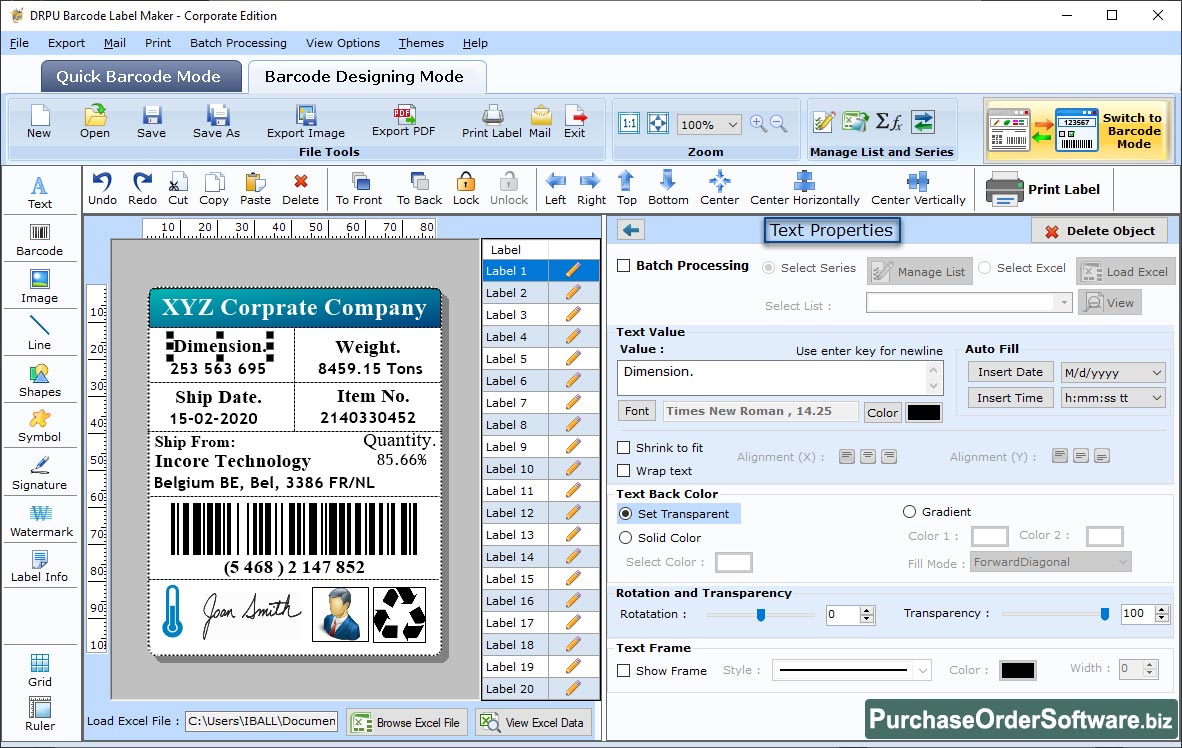Screen dimensions: 1182x748
Task: Enable the Wrap text checkbox
Action: (x=623, y=471)
